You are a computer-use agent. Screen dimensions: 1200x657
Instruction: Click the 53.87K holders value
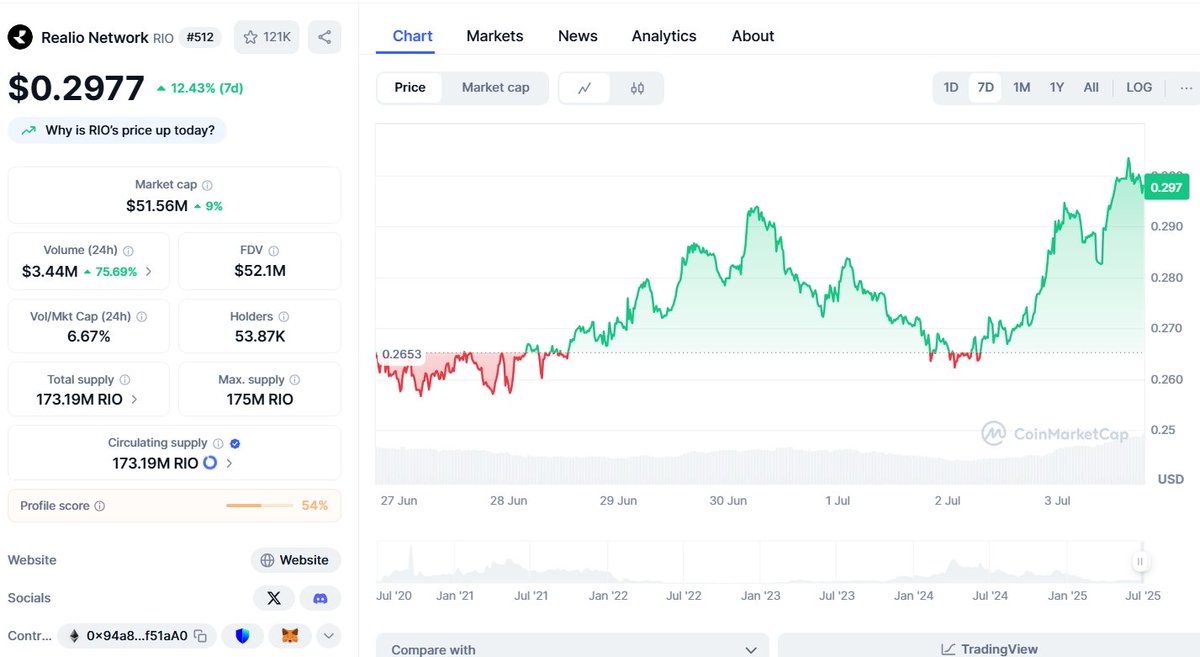click(x=260, y=336)
